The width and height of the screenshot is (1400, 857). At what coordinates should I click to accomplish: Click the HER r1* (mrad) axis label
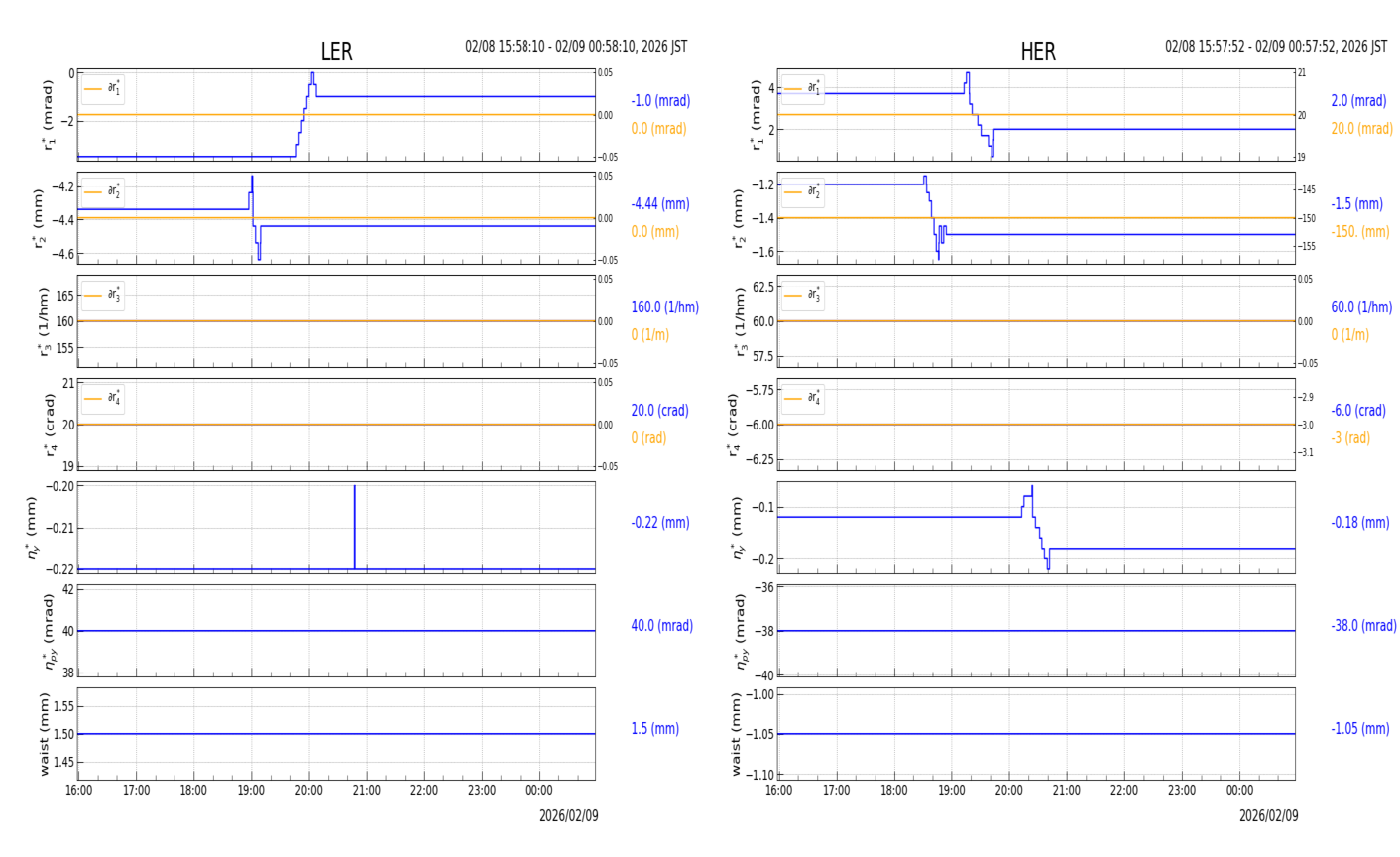point(757,115)
